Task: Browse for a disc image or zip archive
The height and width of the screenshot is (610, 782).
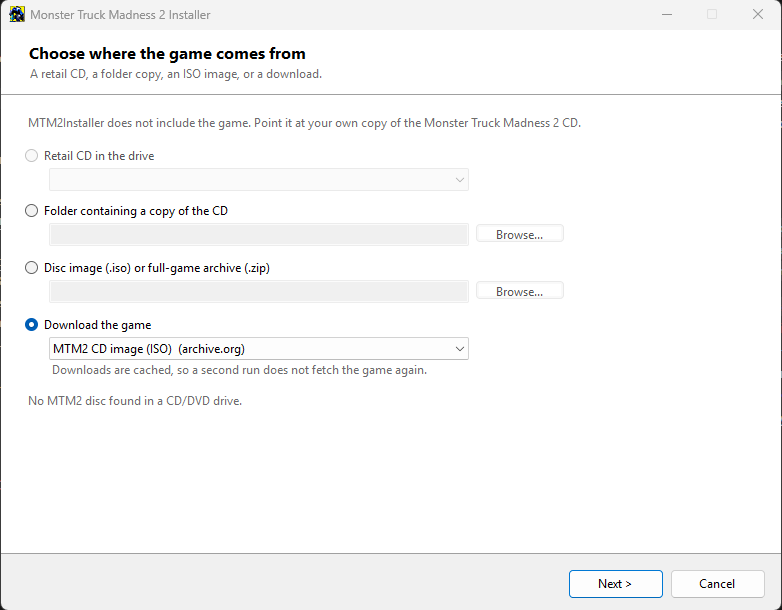Action: pos(520,291)
